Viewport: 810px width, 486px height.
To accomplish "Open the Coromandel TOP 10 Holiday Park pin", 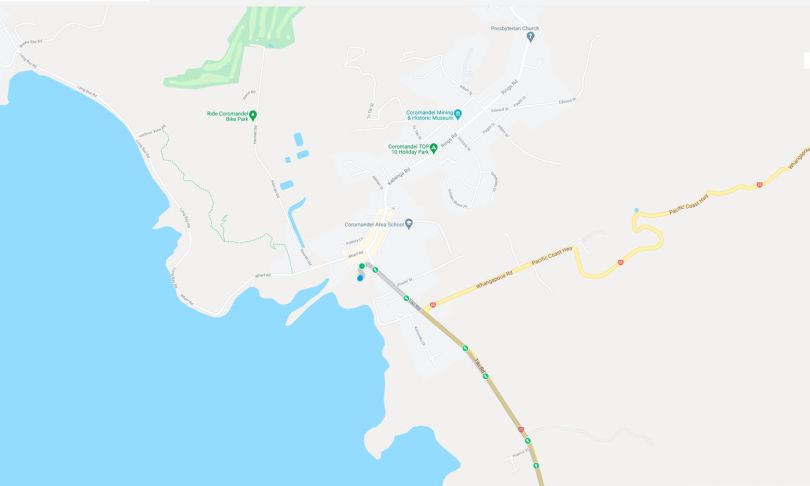I will pos(434,149).
